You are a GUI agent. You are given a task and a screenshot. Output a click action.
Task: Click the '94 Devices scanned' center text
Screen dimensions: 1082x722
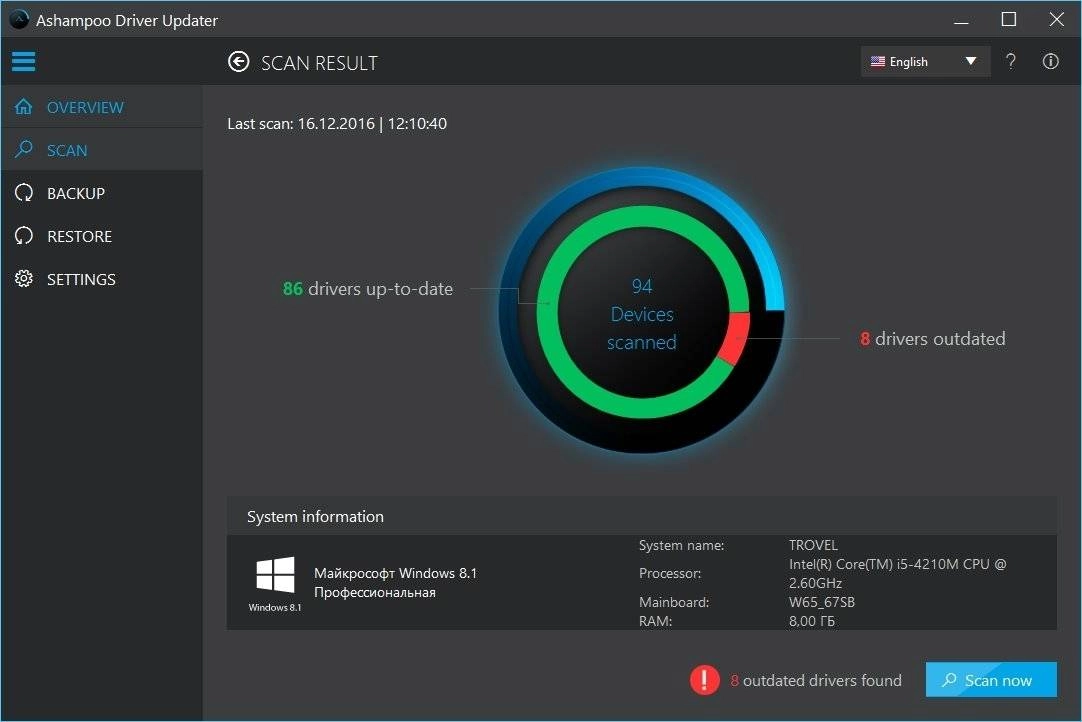coord(642,314)
